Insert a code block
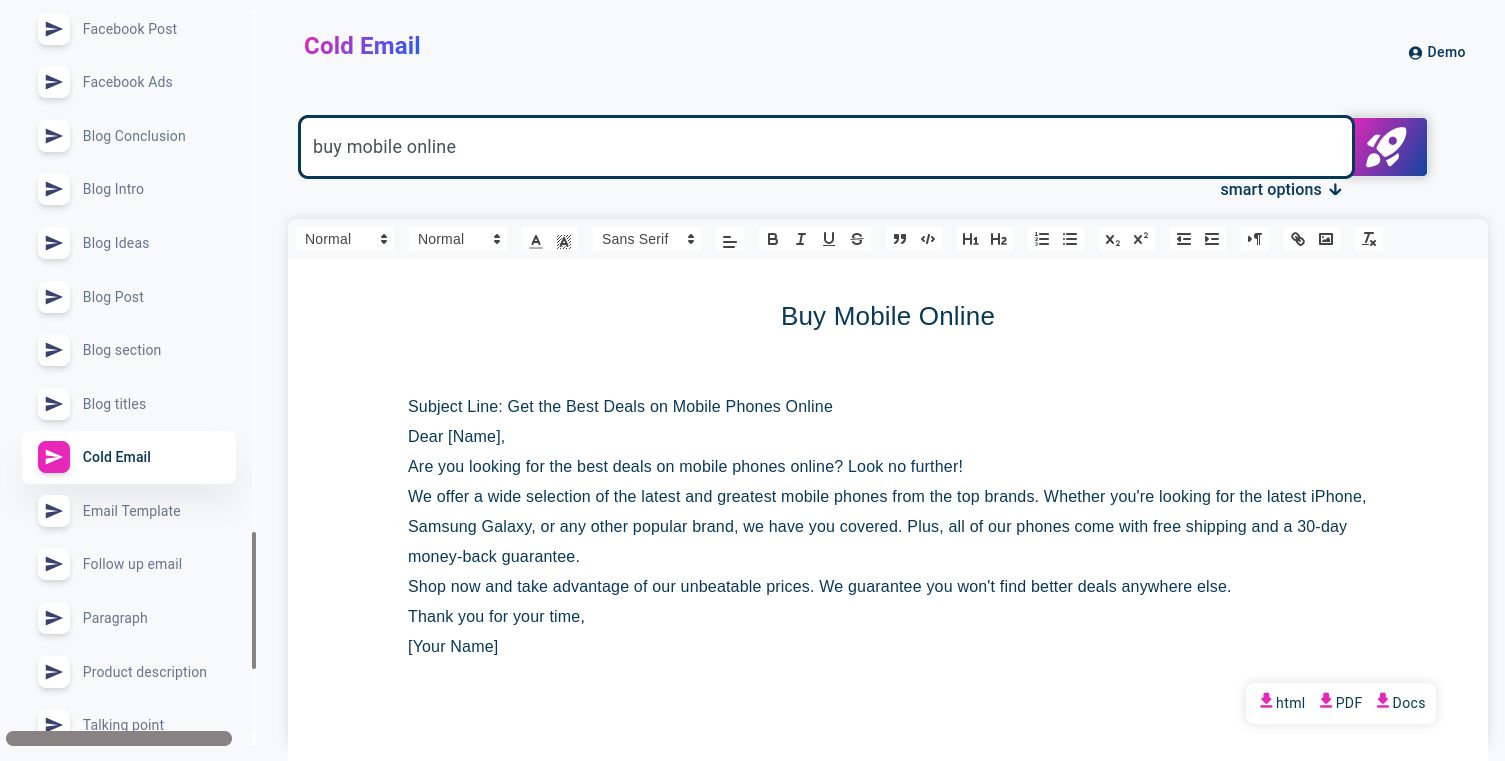Image resolution: width=1505 pixels, height=761 pixels. tap(928, 239)
